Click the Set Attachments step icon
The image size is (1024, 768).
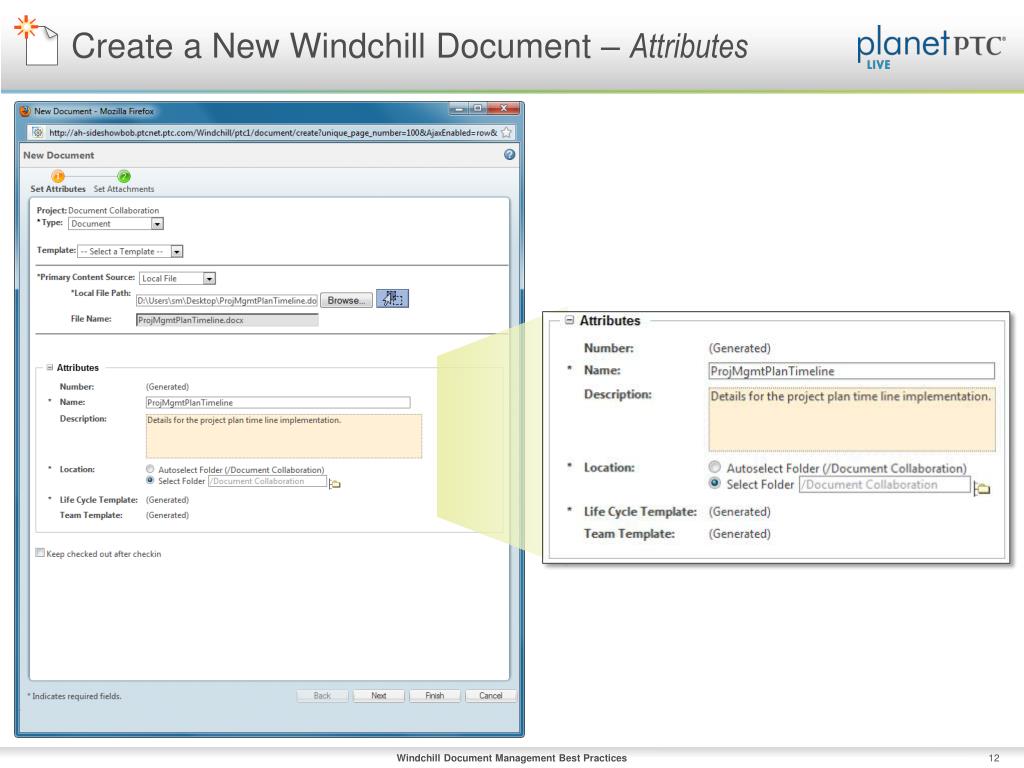click(123, 176)
